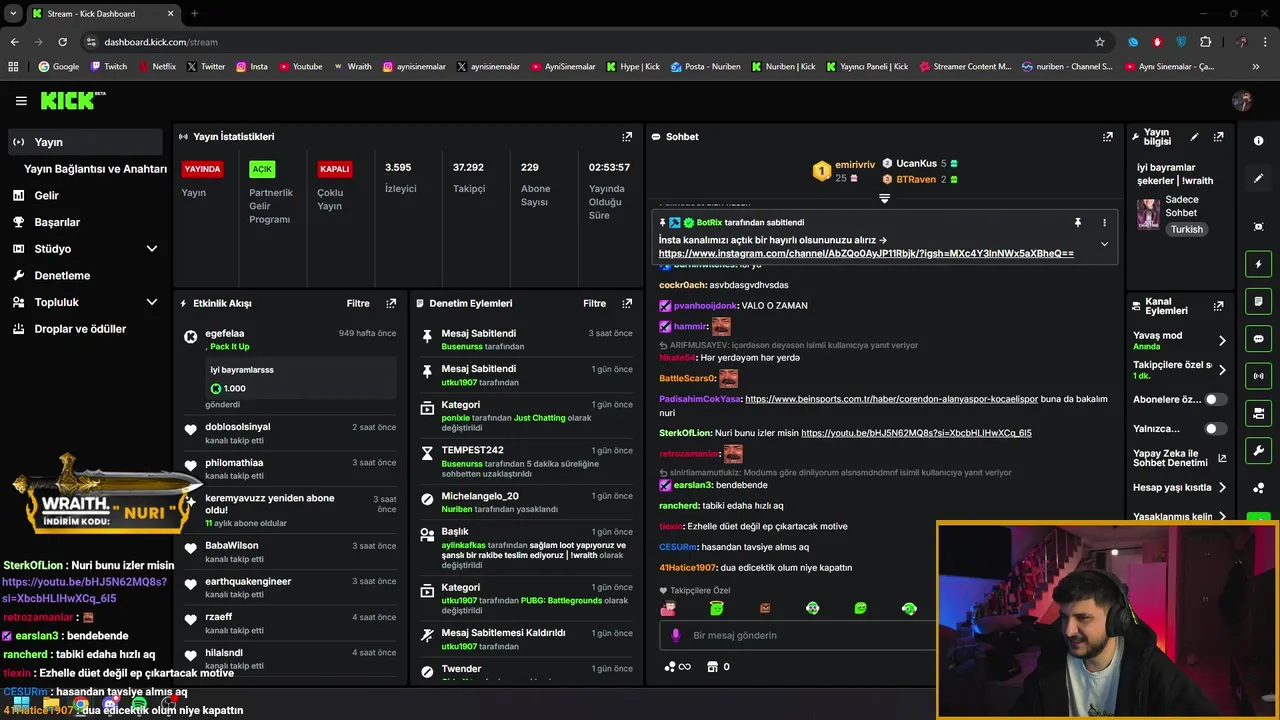
Task: Open Gelir in the left sidebar
Action: (46, 196)
